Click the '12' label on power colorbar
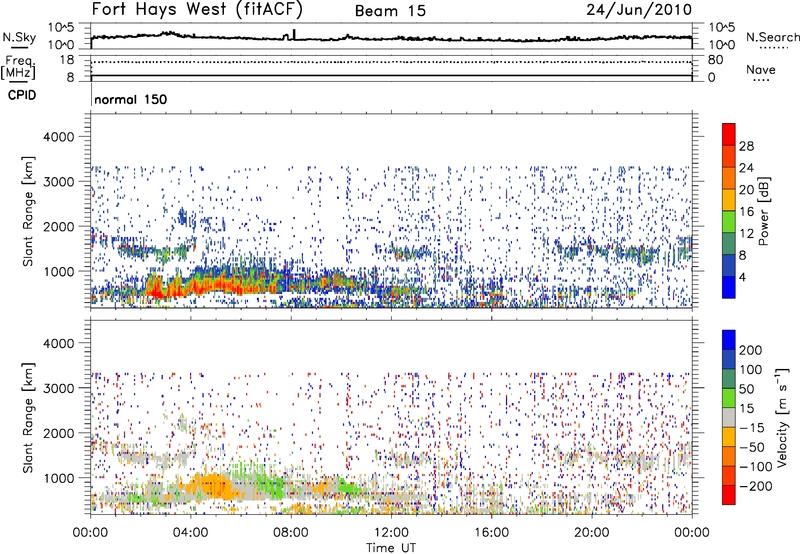 click(746, 234)
